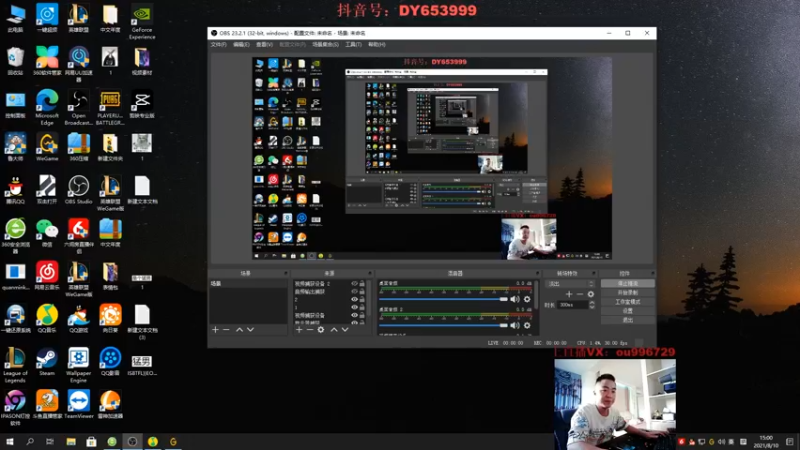Viewport: 800px width, 450px height.
Task: Open the 文件(F) menu
Action: coord(218,45)
